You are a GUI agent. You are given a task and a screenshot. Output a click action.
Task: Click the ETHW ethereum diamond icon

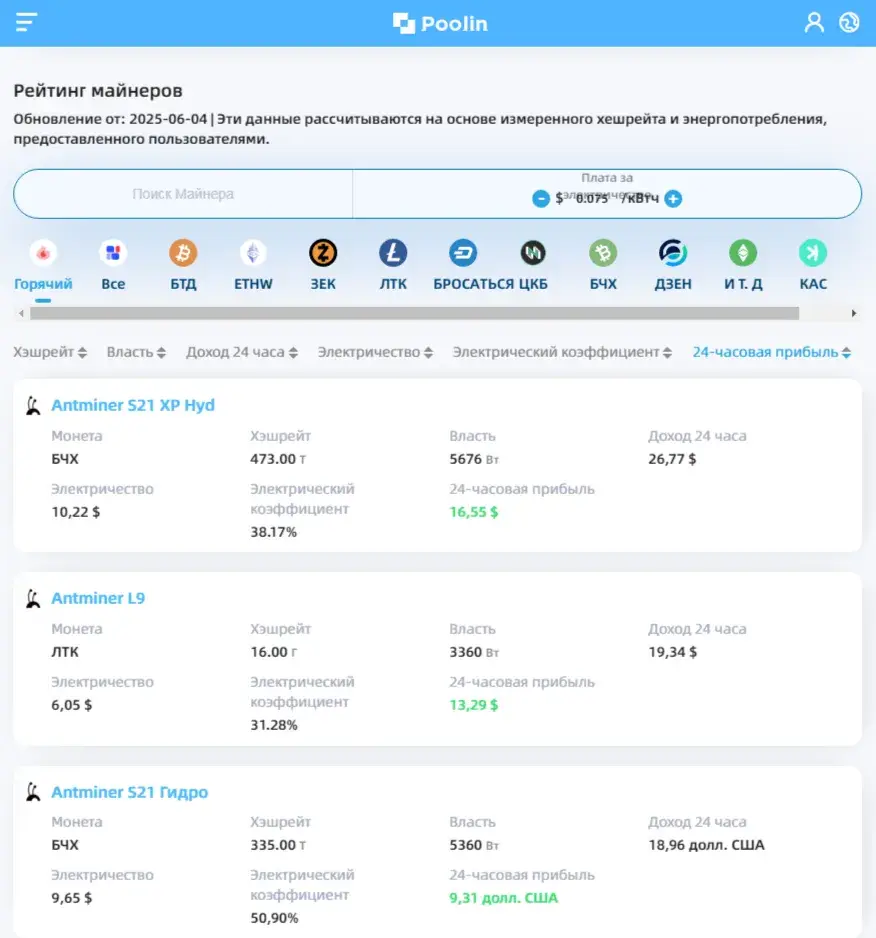[253, 253]
